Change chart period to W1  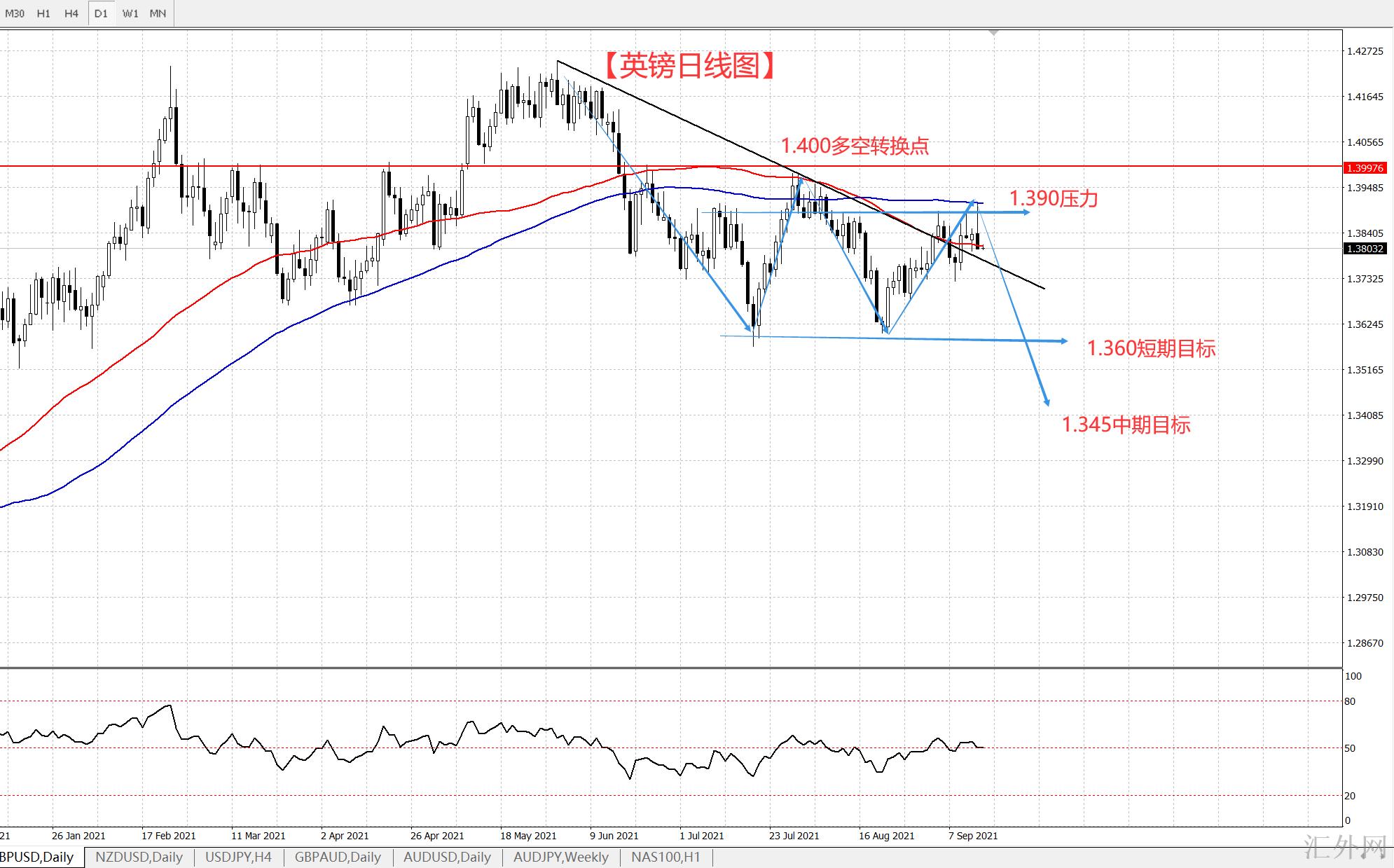[x=130, y=13]
